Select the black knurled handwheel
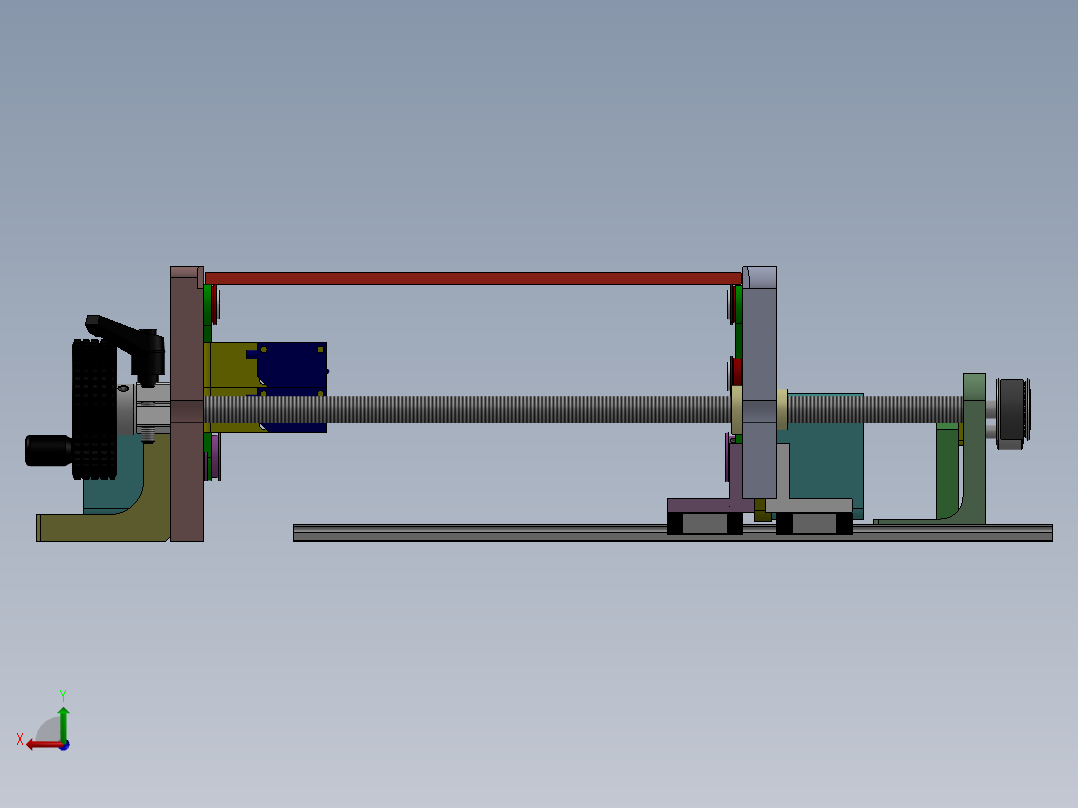Viewport: 1078px width, 808px height. pos(94,409)
